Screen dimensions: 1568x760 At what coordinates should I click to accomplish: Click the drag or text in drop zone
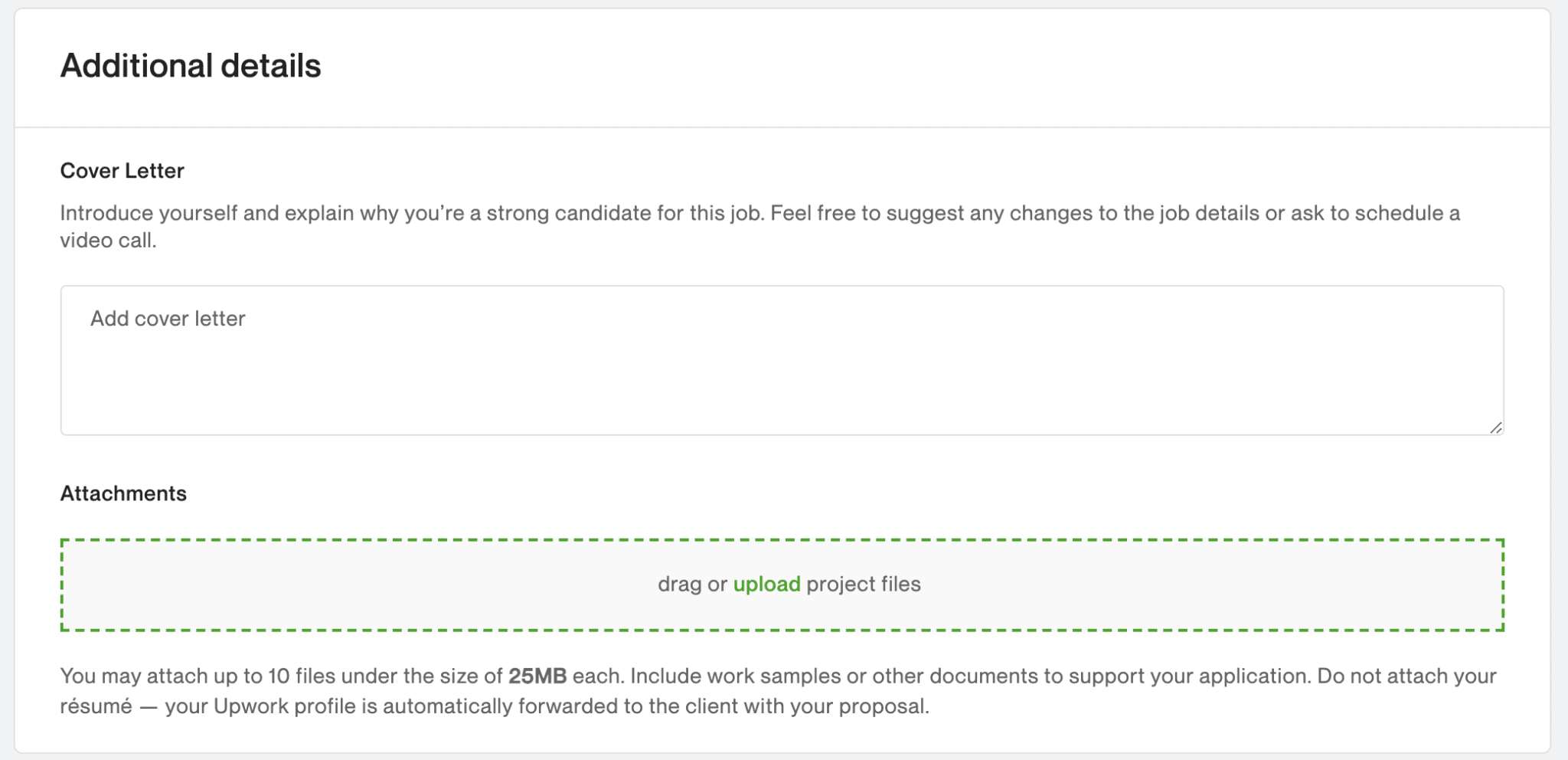pyautogui.click(x=692, y=584)
